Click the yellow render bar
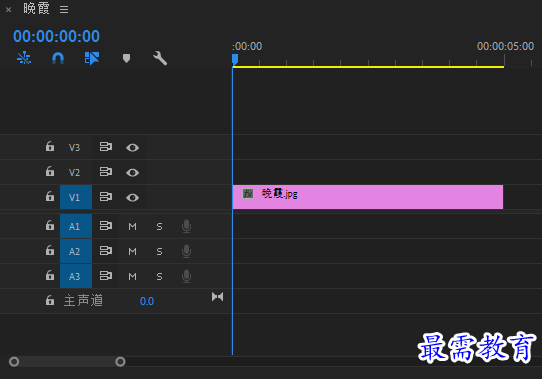 pos(368,67)
